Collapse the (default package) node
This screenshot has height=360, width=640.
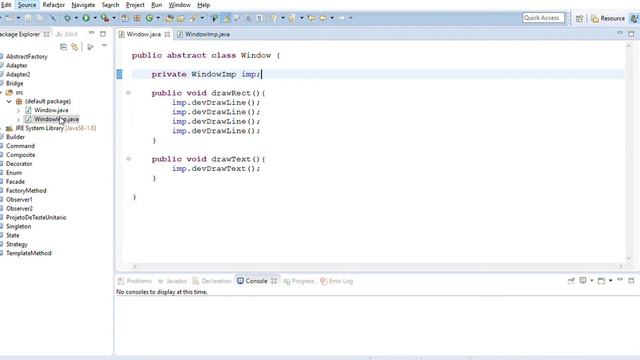[x=9, y=101]
